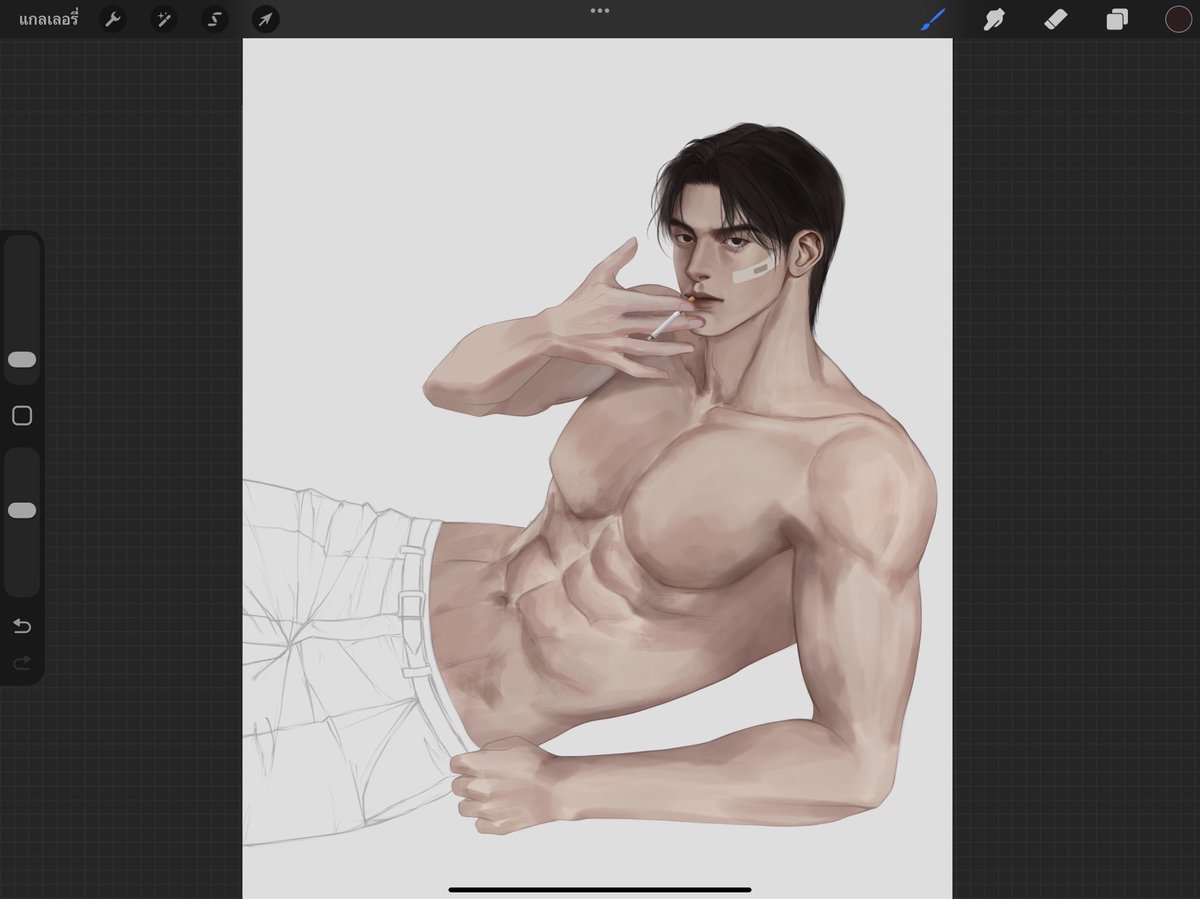Image resolution: width=1200 pixels, height=899 pixels.
Task: Tap the Modify button between the sidebar sliders
Action: (x=22, y=415)
